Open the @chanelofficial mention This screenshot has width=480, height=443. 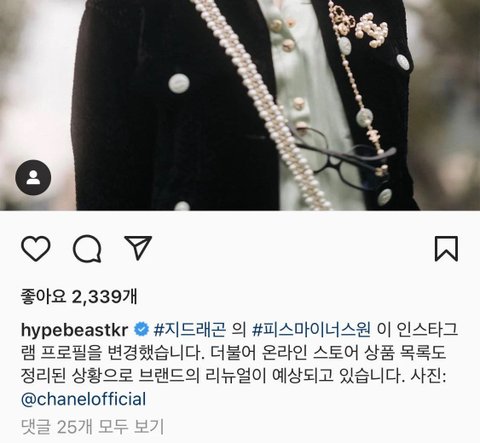click(83, 399)
